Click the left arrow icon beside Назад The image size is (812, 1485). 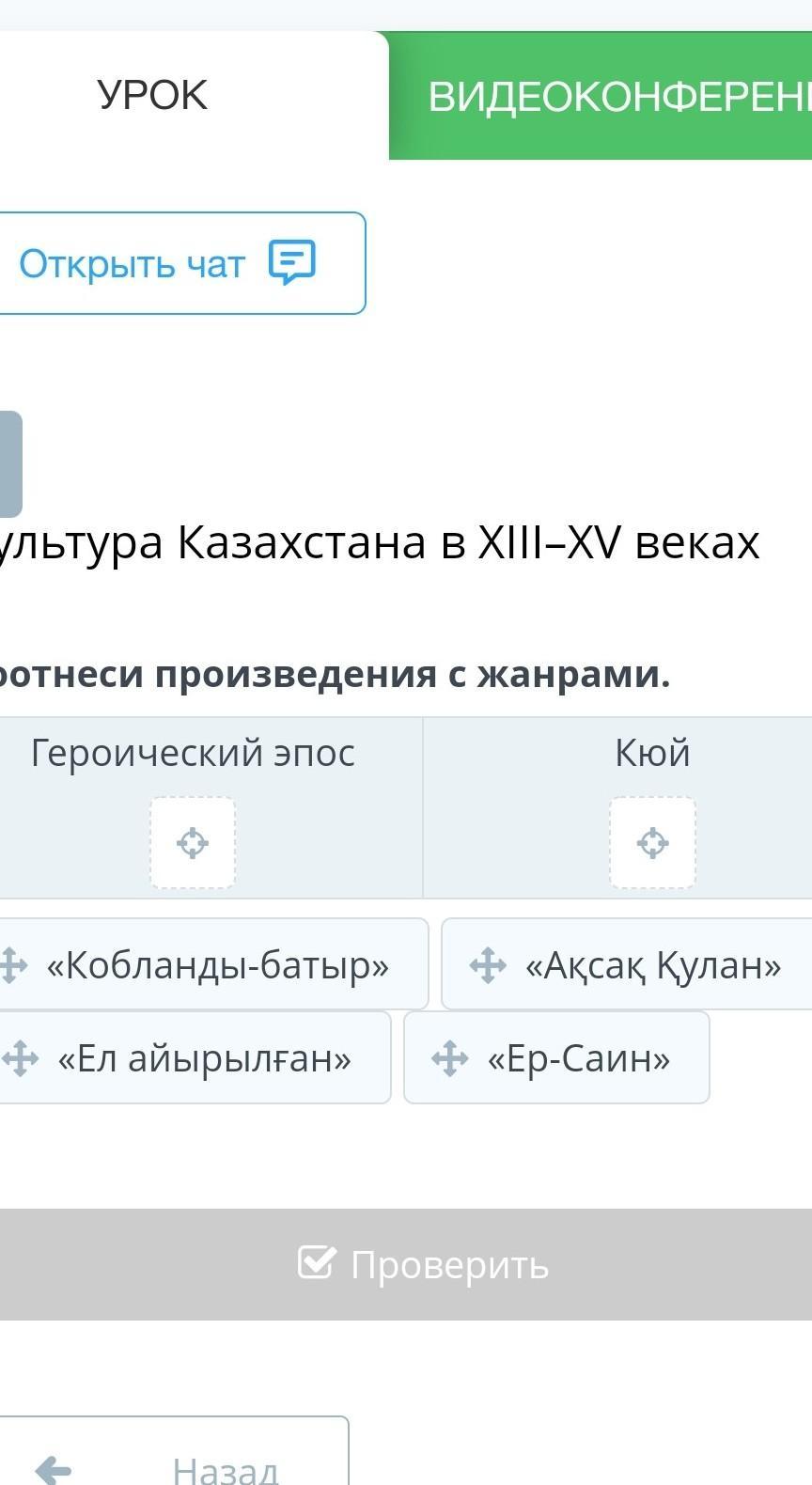[x=53, y=1468]
